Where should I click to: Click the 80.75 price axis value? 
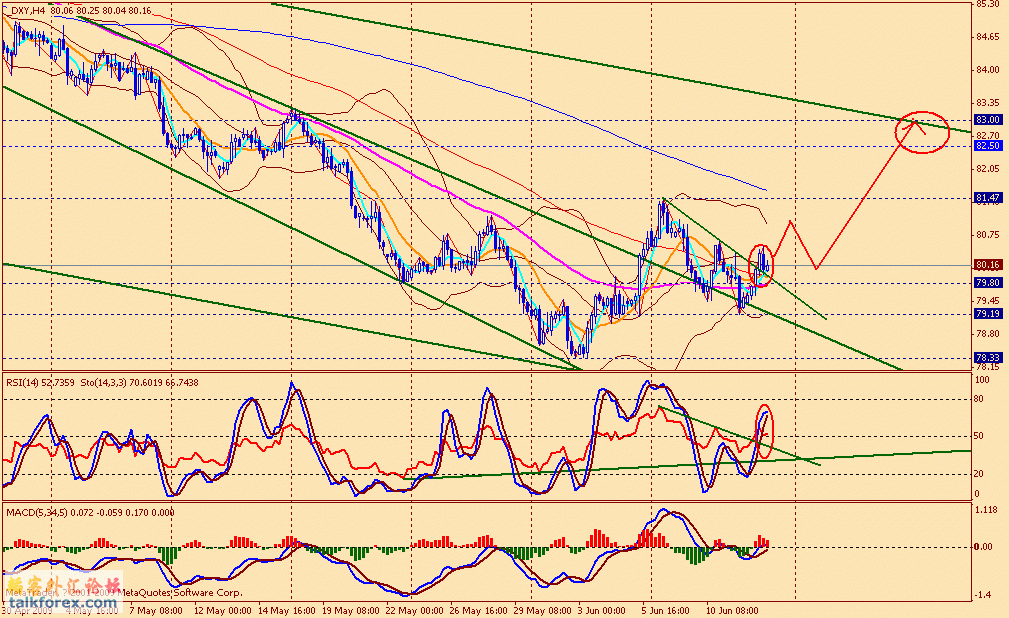click(x=988, y=235)
